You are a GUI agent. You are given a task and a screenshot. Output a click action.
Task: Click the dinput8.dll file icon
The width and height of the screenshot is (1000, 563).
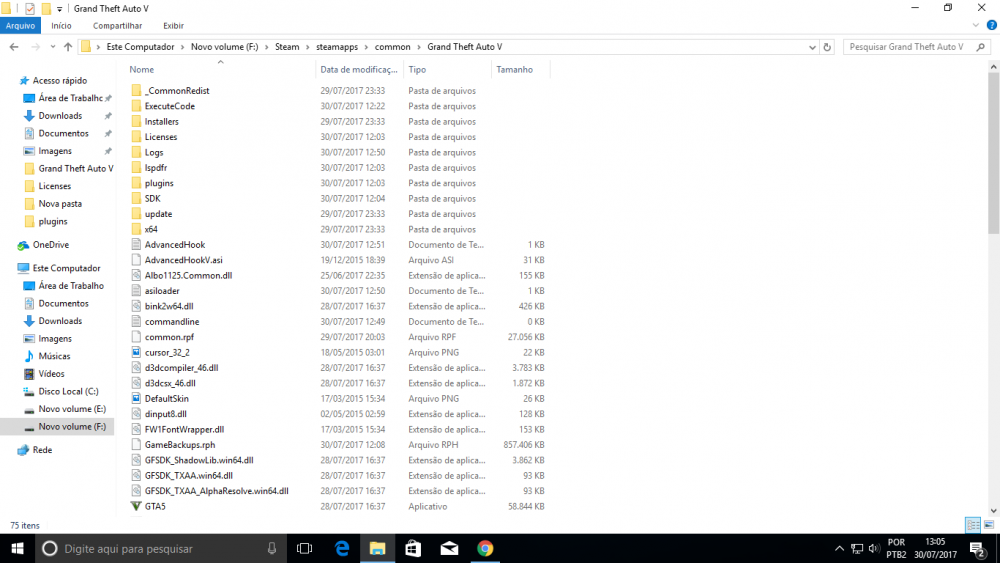pos(136,414)
